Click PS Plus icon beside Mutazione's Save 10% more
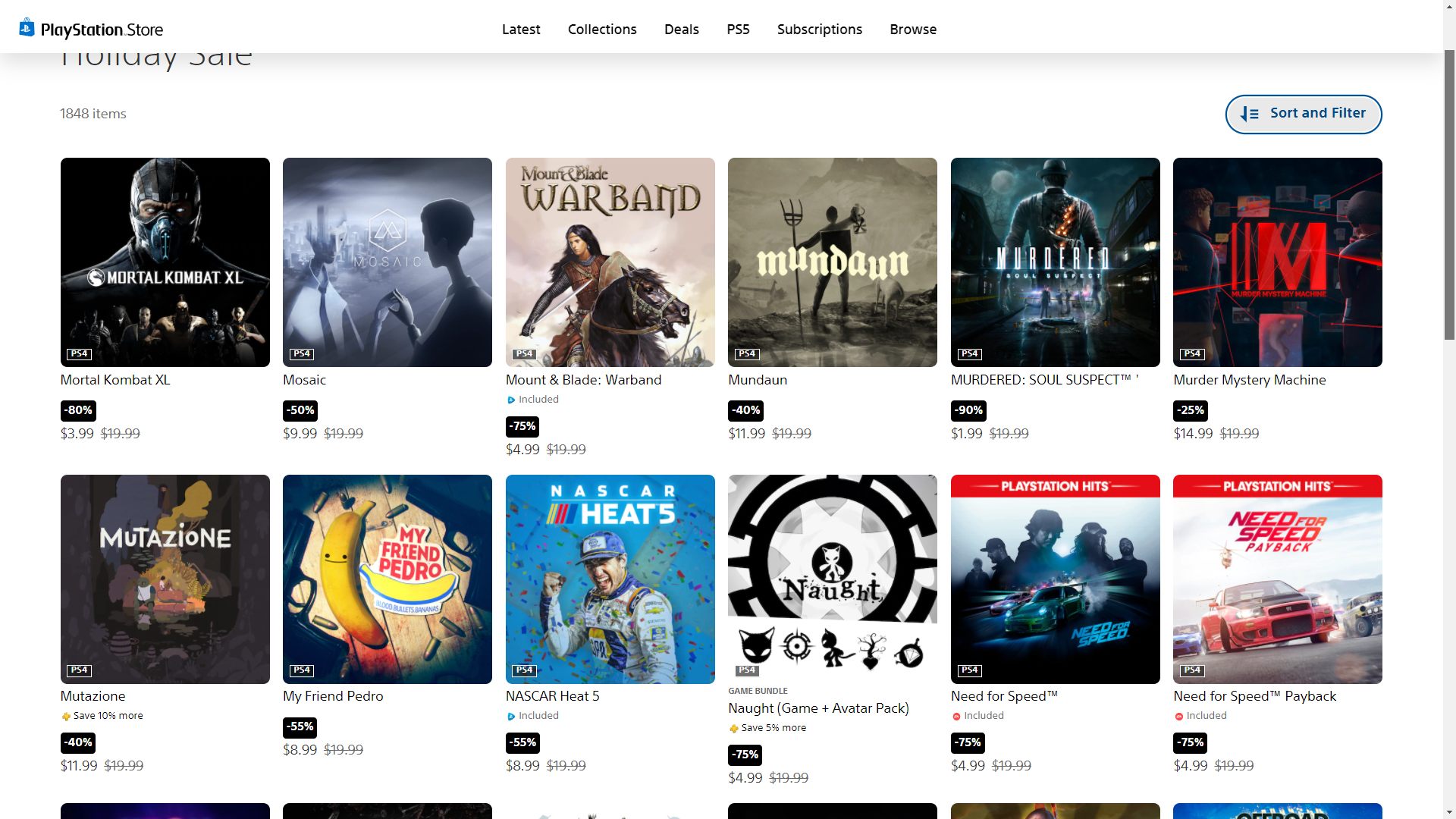1456x819 pixels. pyautogui.click(x=66, y=717)
